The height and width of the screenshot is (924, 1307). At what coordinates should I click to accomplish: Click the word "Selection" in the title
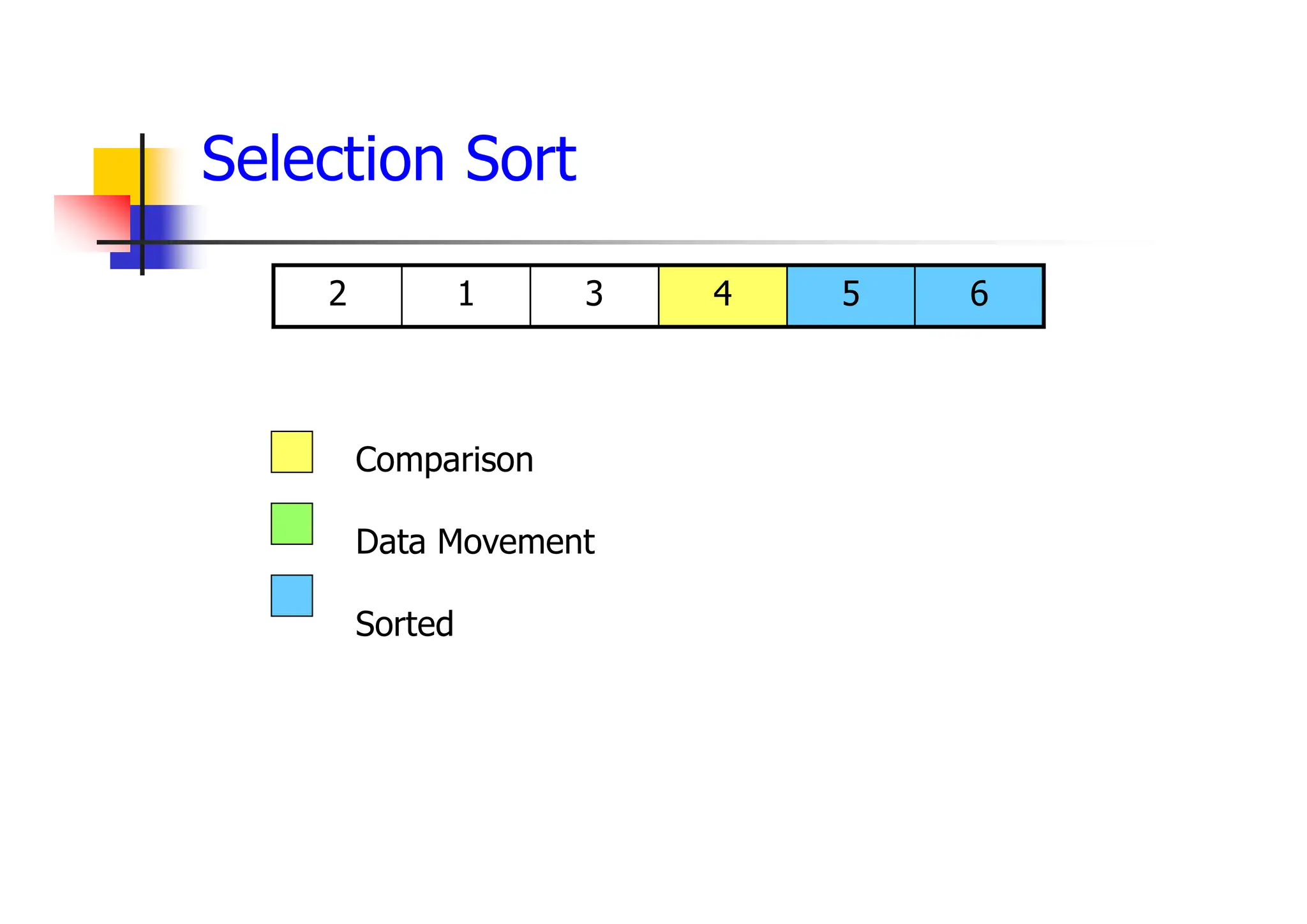323,160
